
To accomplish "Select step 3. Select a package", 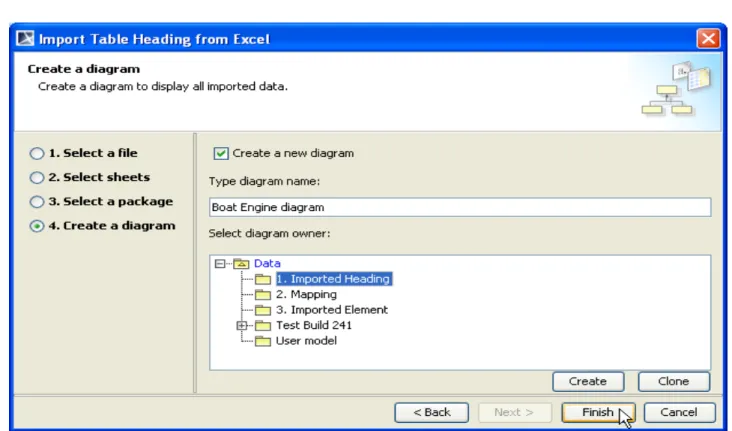I will click(37, 202).
